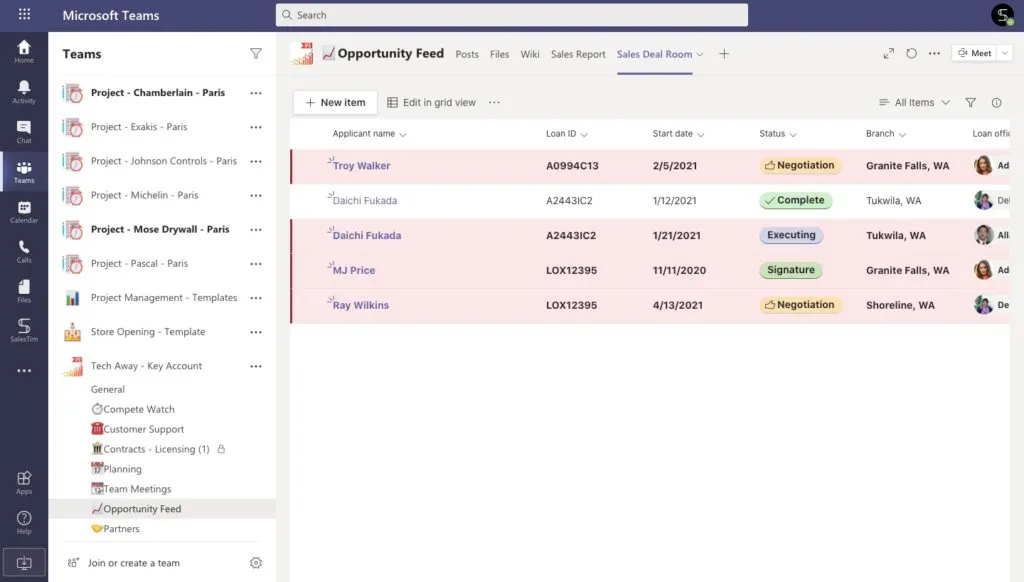Click Edit in grid view
Screen dimensions: 1024x582
pyautogui.click(x=432, y=103)
